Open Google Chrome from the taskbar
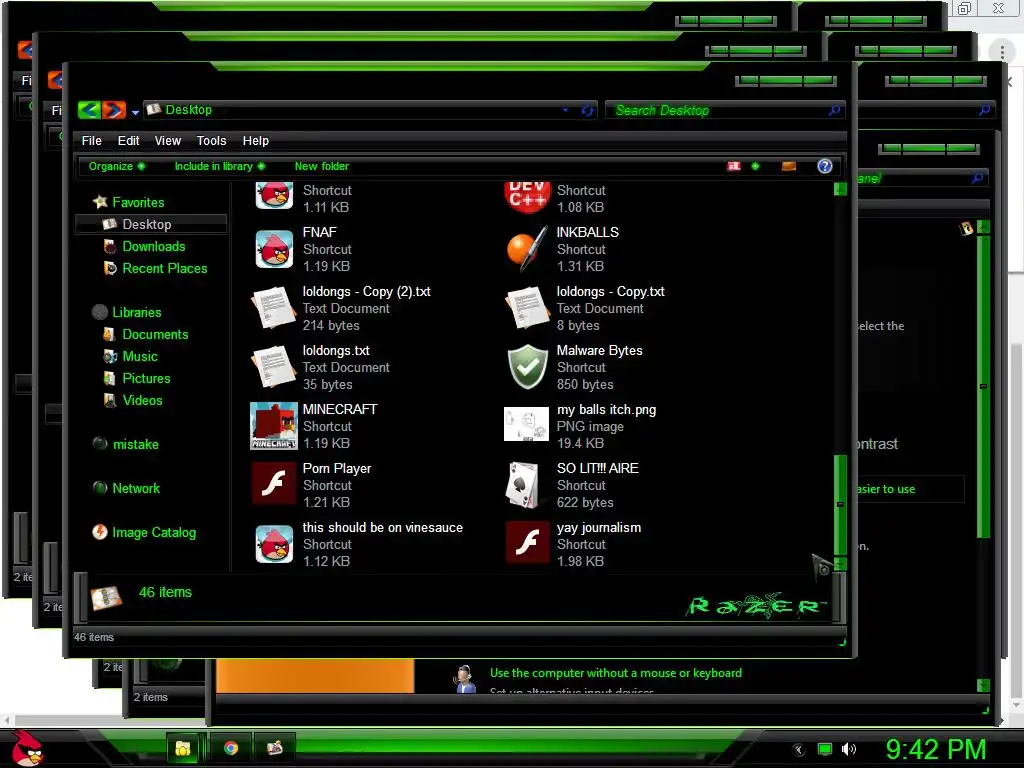 pos(231,748)
